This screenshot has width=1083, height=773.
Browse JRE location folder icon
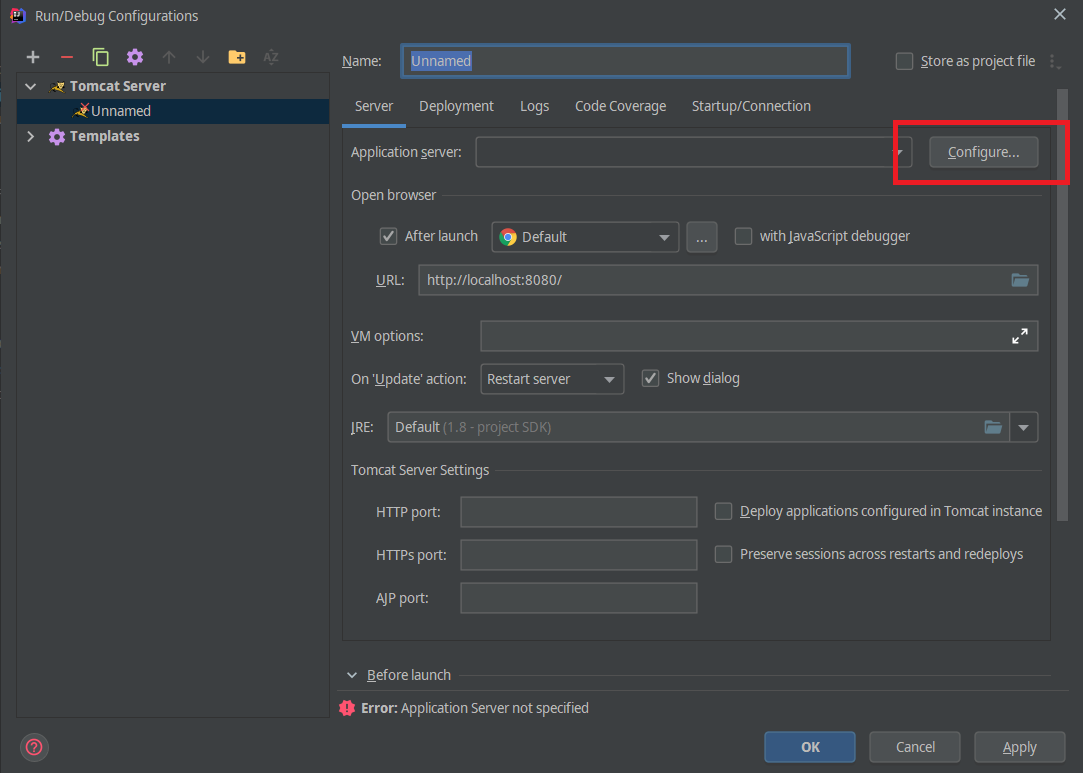993,427
